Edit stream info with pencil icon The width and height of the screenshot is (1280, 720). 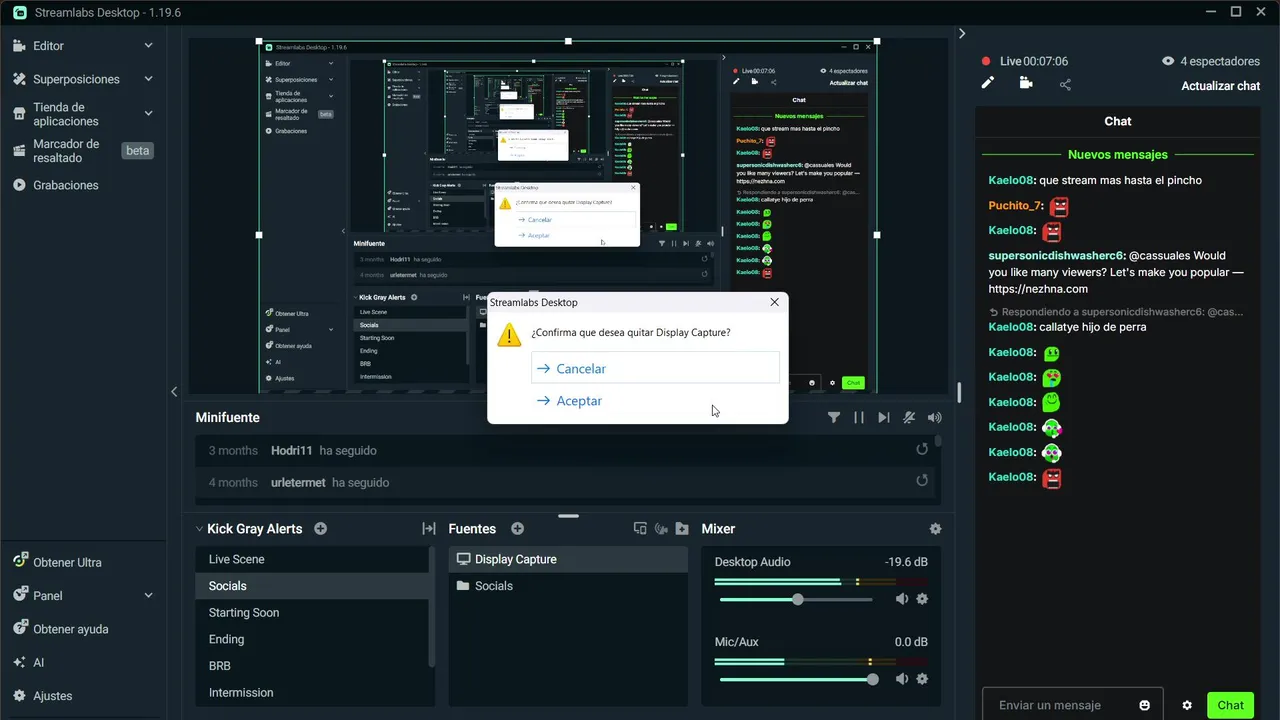[x=988, y=84]
